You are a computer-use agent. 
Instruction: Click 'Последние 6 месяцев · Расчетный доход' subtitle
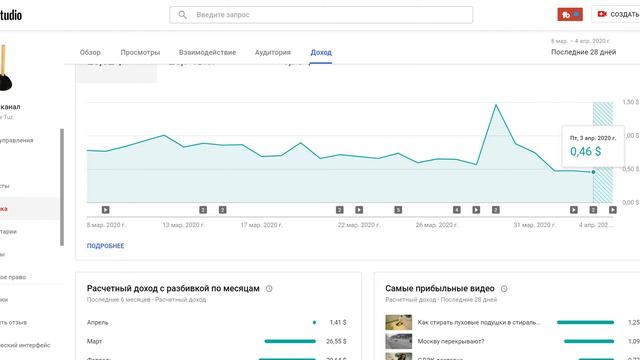(146, 300)
